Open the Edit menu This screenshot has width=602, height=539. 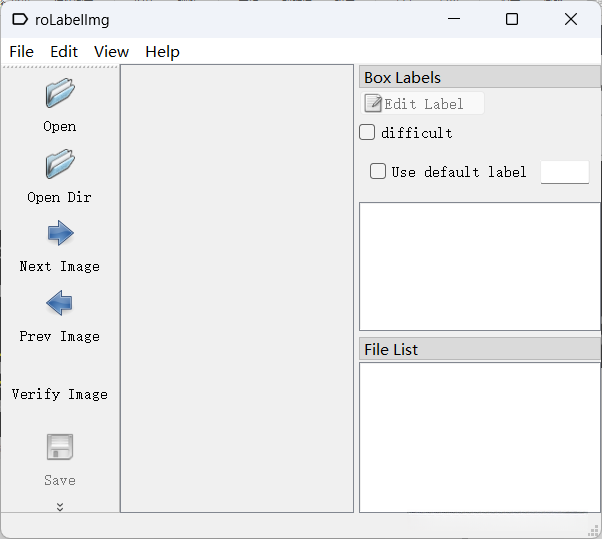tap(64, 52)
